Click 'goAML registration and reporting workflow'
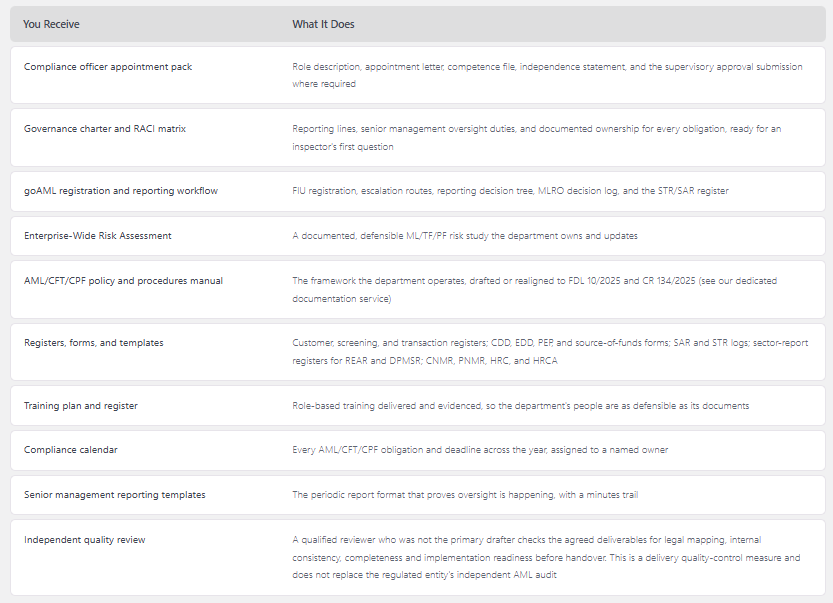The width and height of the screenshot is (833, 603). 121,191
